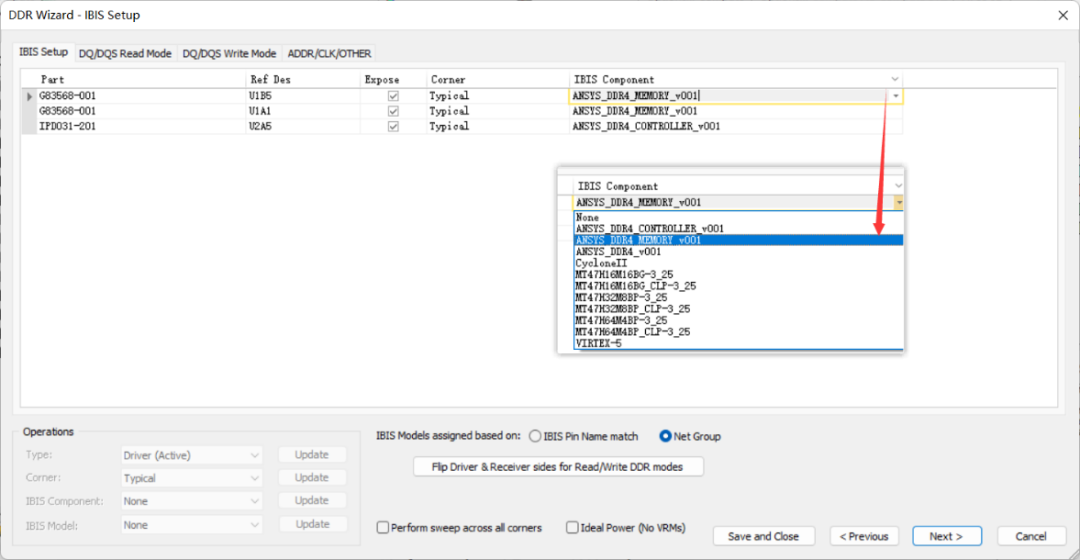
Task: Click Typical corner cell in U2A5 row
Action: (497, 127)
